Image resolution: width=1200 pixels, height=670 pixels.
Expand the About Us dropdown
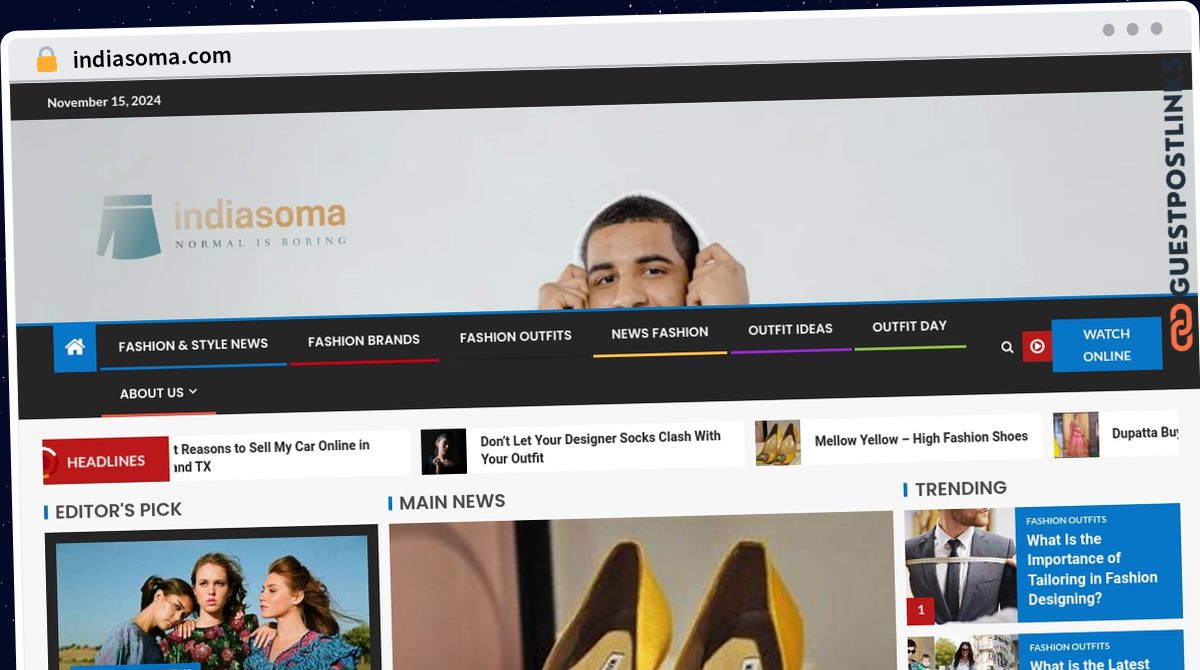158,393
